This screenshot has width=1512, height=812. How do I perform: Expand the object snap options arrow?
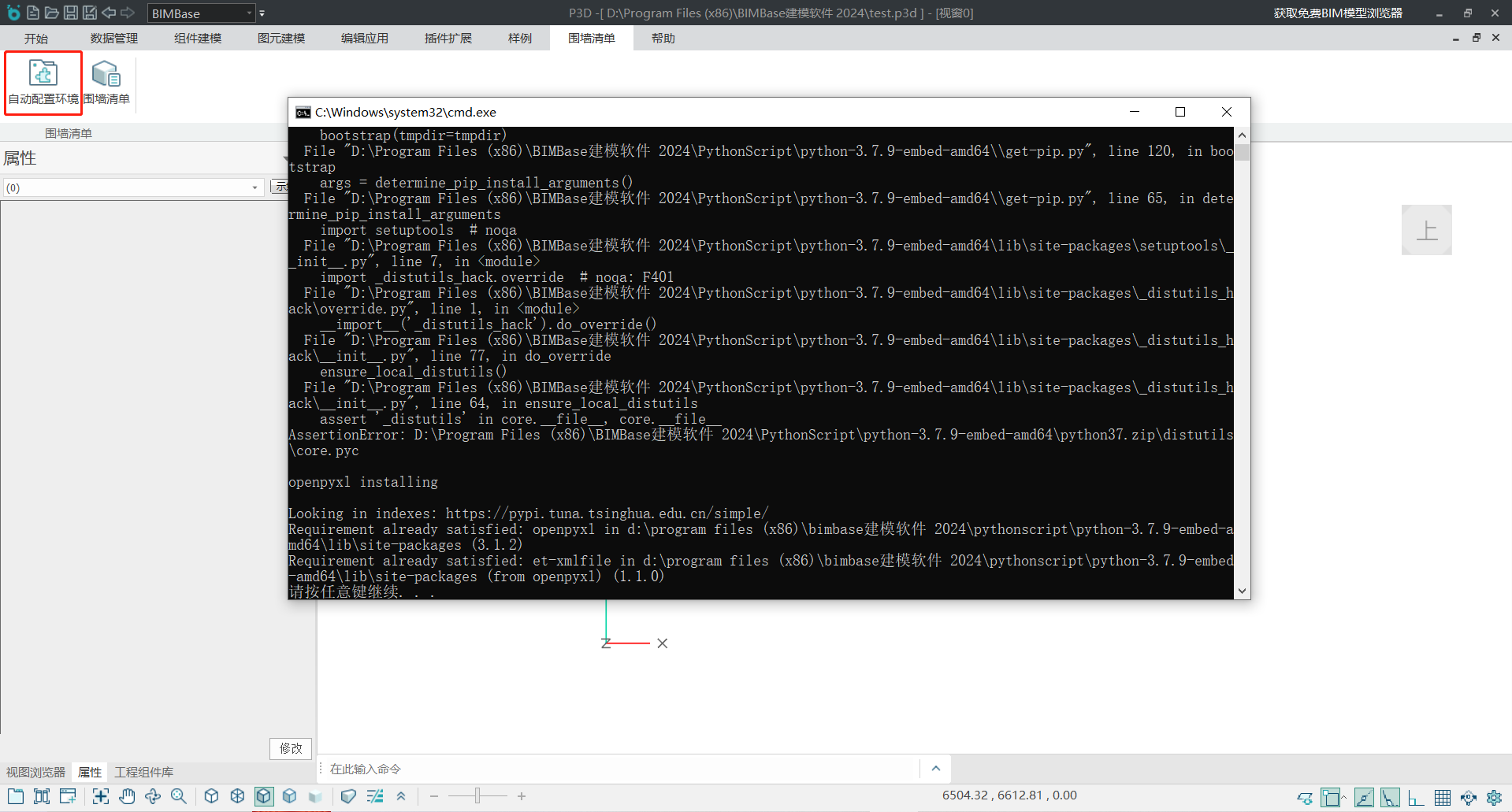click(1344, 795)
